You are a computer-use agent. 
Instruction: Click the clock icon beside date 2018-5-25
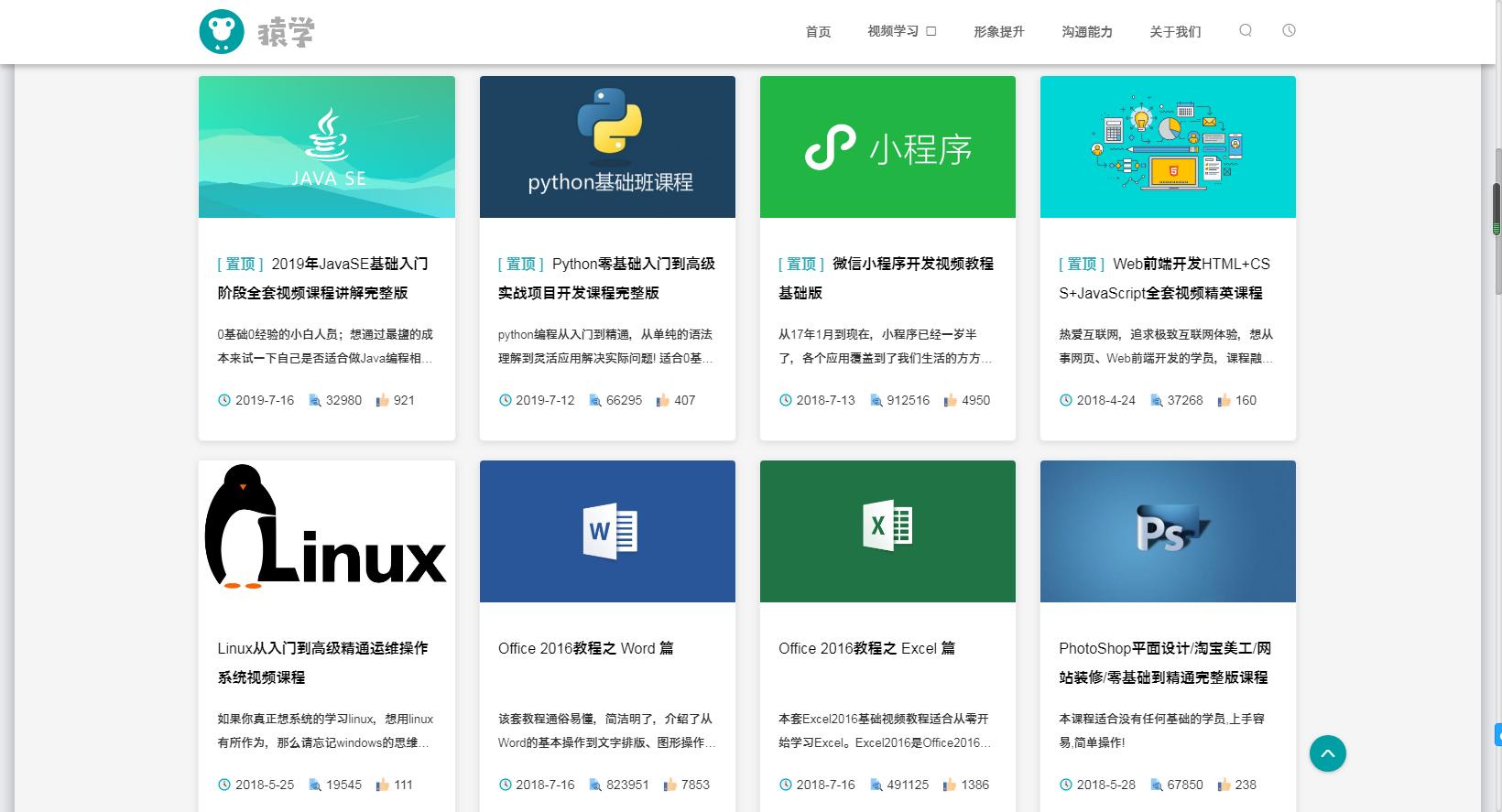click(224, 785)
